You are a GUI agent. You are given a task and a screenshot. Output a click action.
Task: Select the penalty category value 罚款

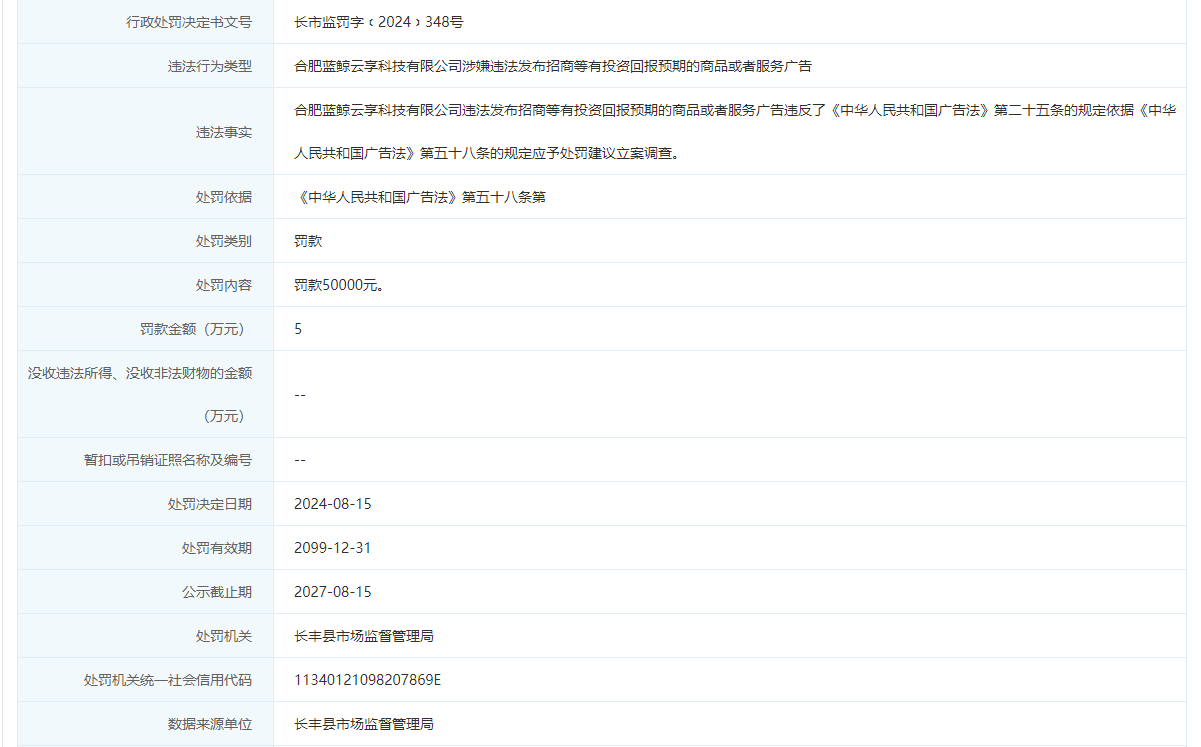[x=308, y=241]
